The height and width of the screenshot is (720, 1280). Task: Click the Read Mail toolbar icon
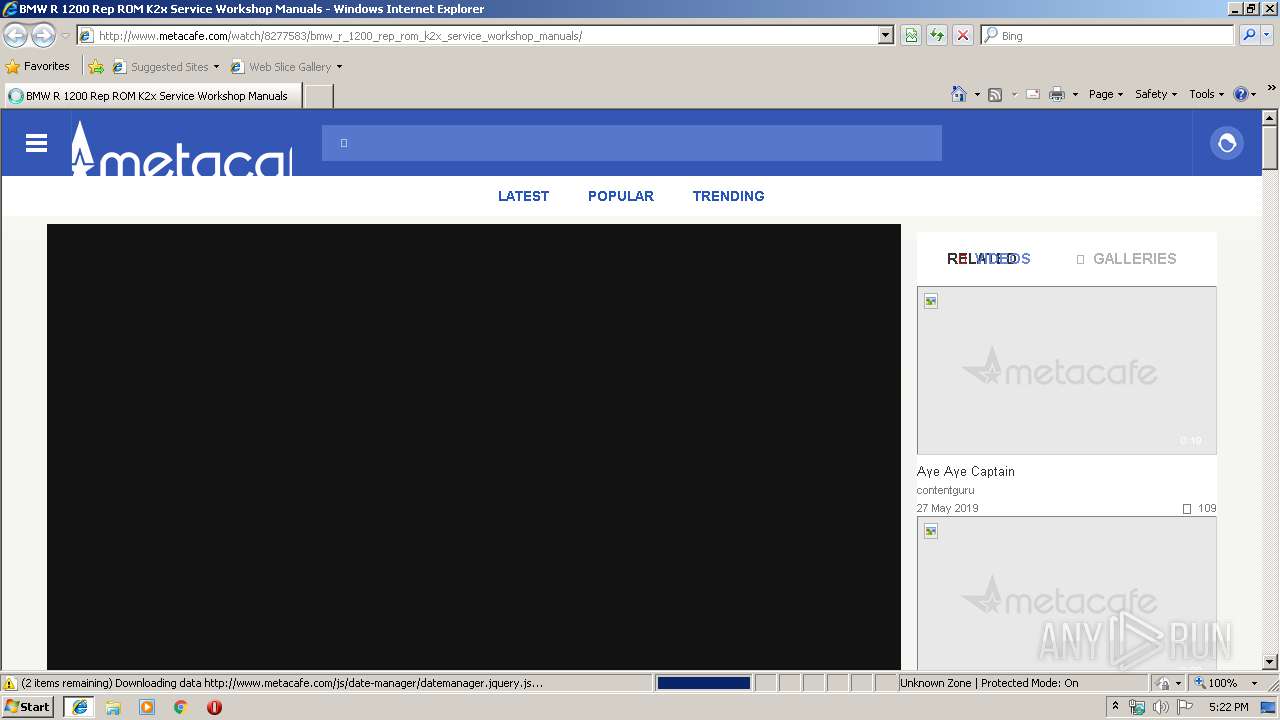pos(1033,94)
